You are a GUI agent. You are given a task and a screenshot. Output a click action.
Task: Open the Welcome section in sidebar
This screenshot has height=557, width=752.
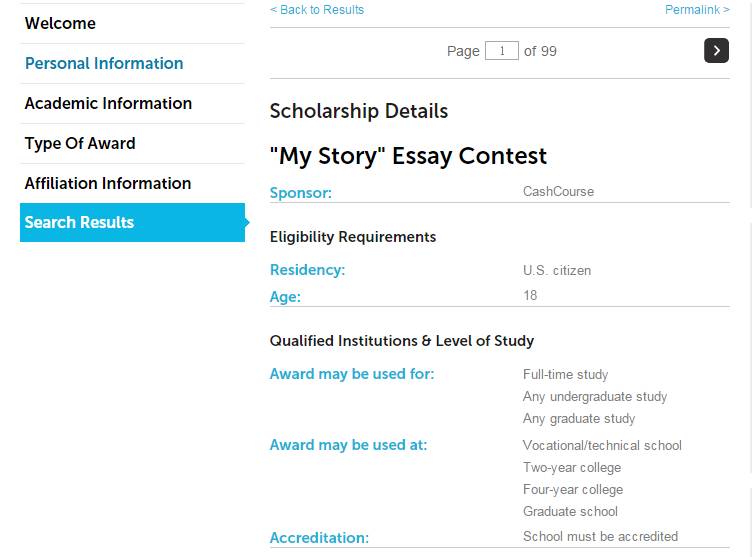[60, 23]
